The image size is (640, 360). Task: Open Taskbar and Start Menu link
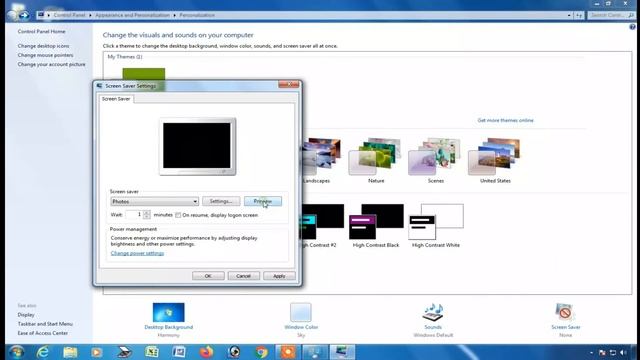(45, 324)
